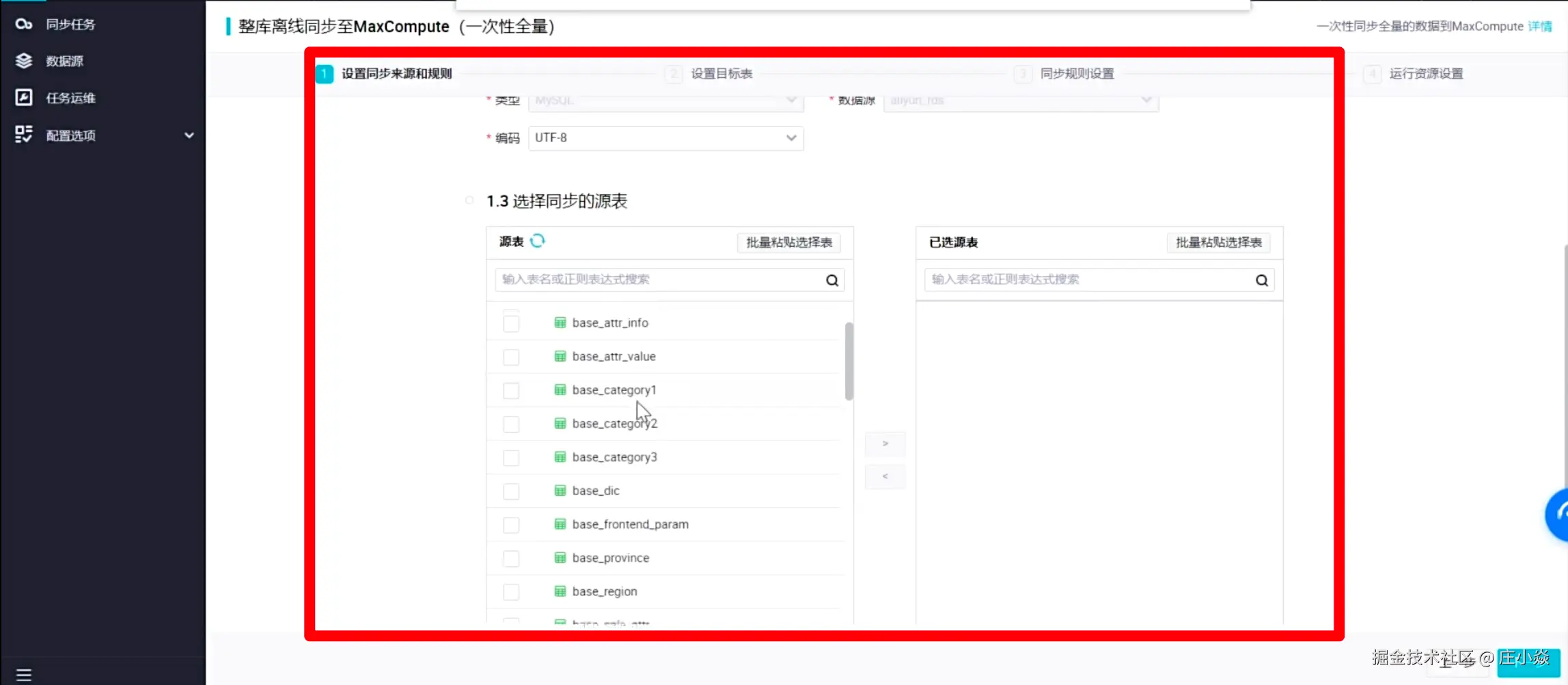Image resolution: width=1568 pixels, height=685 pixels.
Task: Click table icon beside base_province
Action: coord(560,558)
